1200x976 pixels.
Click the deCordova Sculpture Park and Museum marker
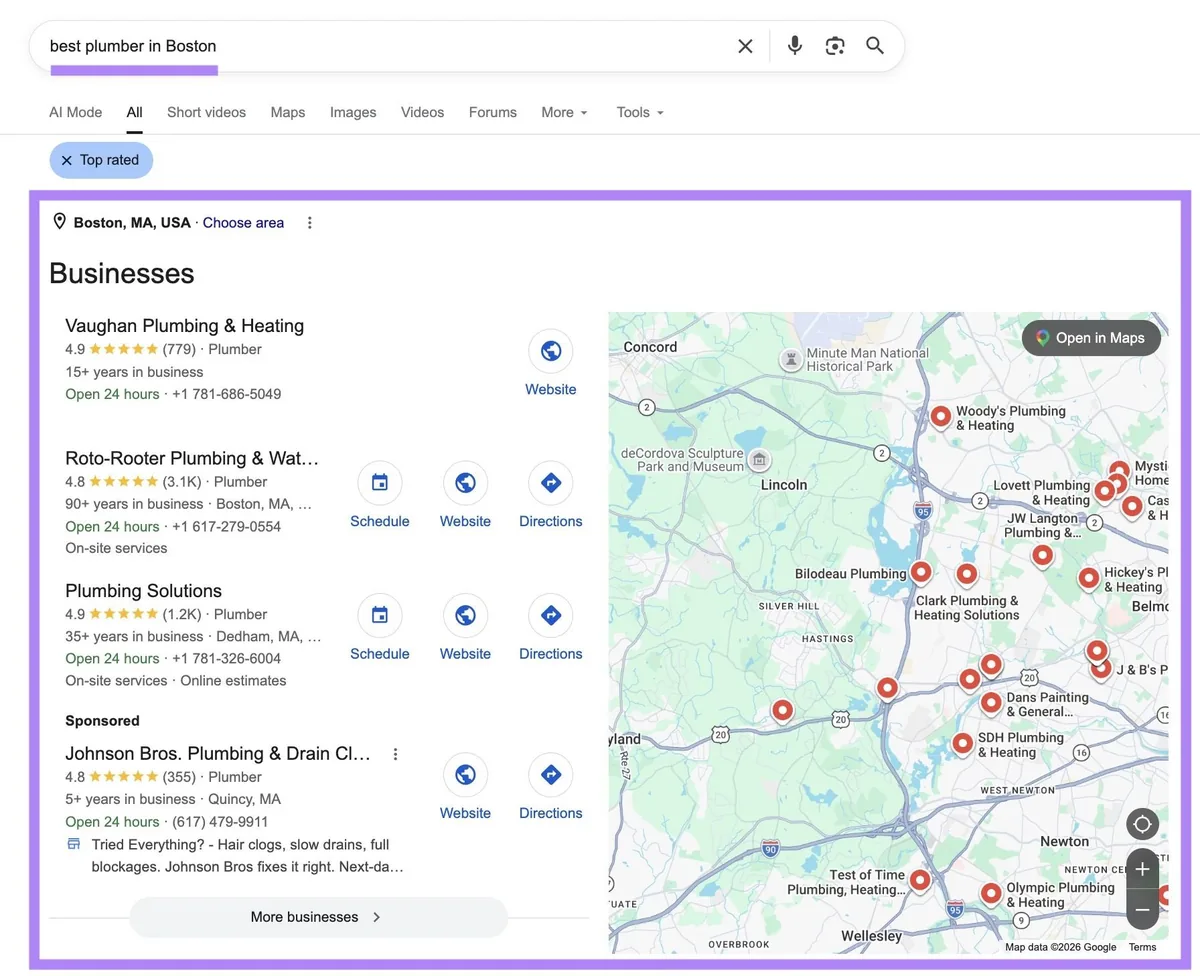[x=759, y=460]
